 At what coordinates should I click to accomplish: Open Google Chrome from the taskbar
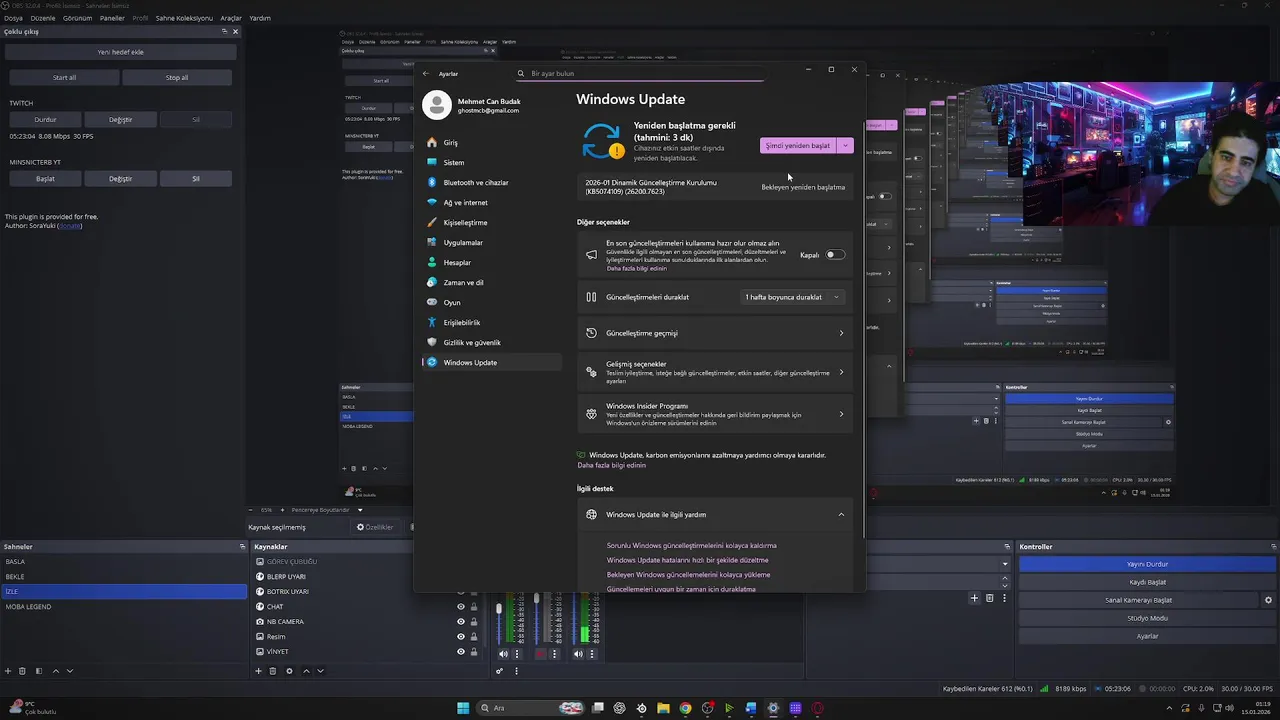pos(685,708)
